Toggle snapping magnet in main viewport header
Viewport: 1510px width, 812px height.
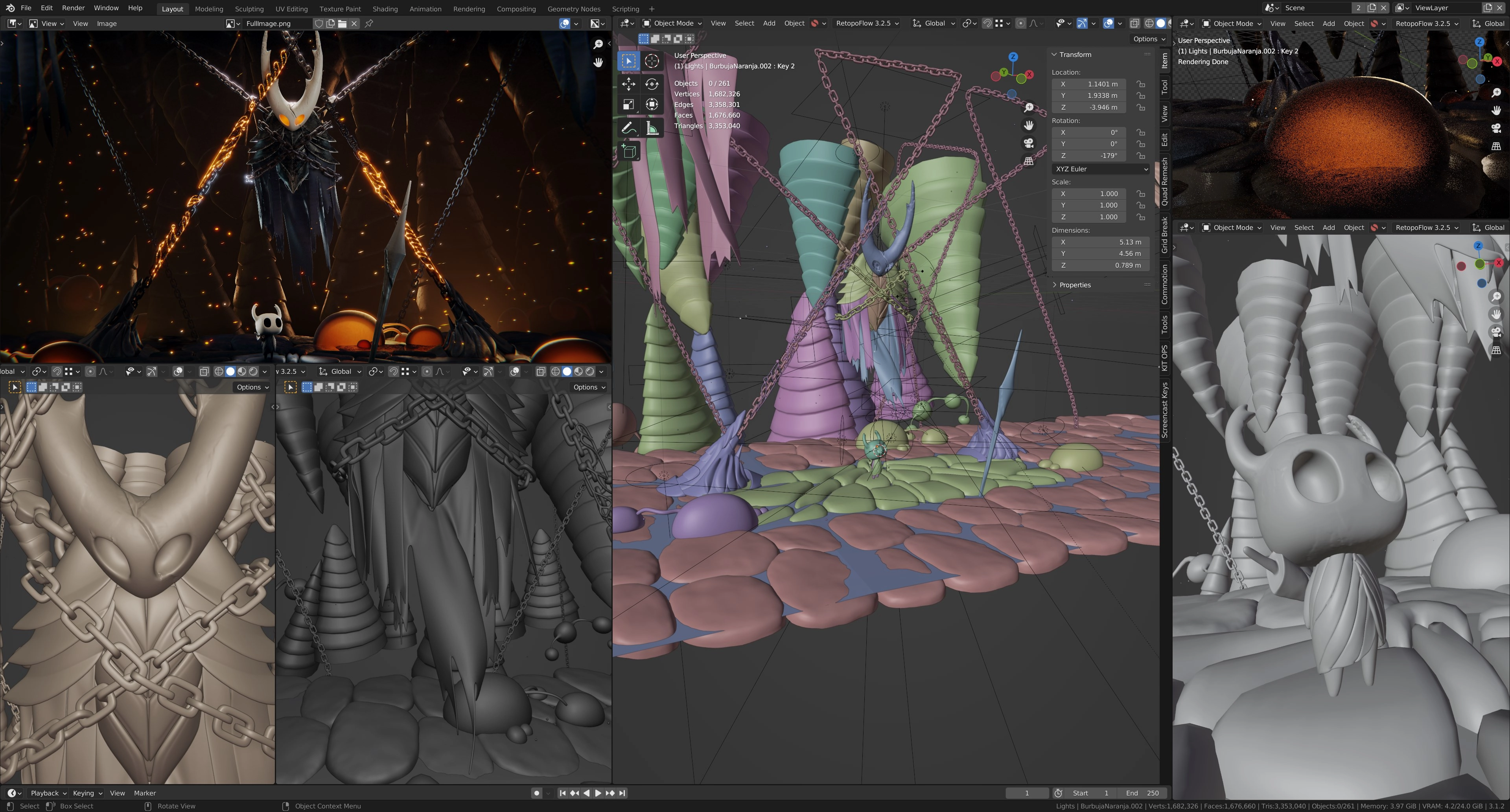987,24
